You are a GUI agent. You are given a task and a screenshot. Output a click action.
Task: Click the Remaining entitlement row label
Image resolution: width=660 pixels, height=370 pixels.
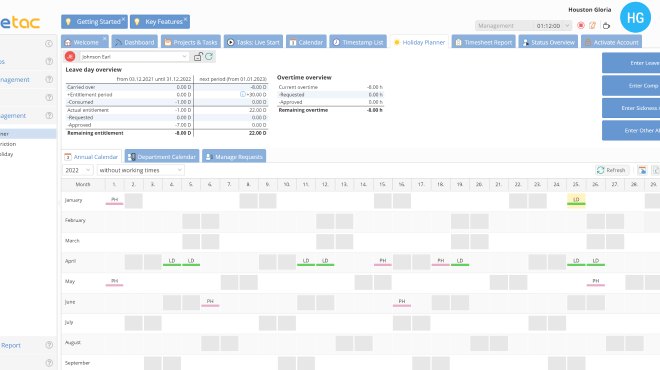(95, 133)
